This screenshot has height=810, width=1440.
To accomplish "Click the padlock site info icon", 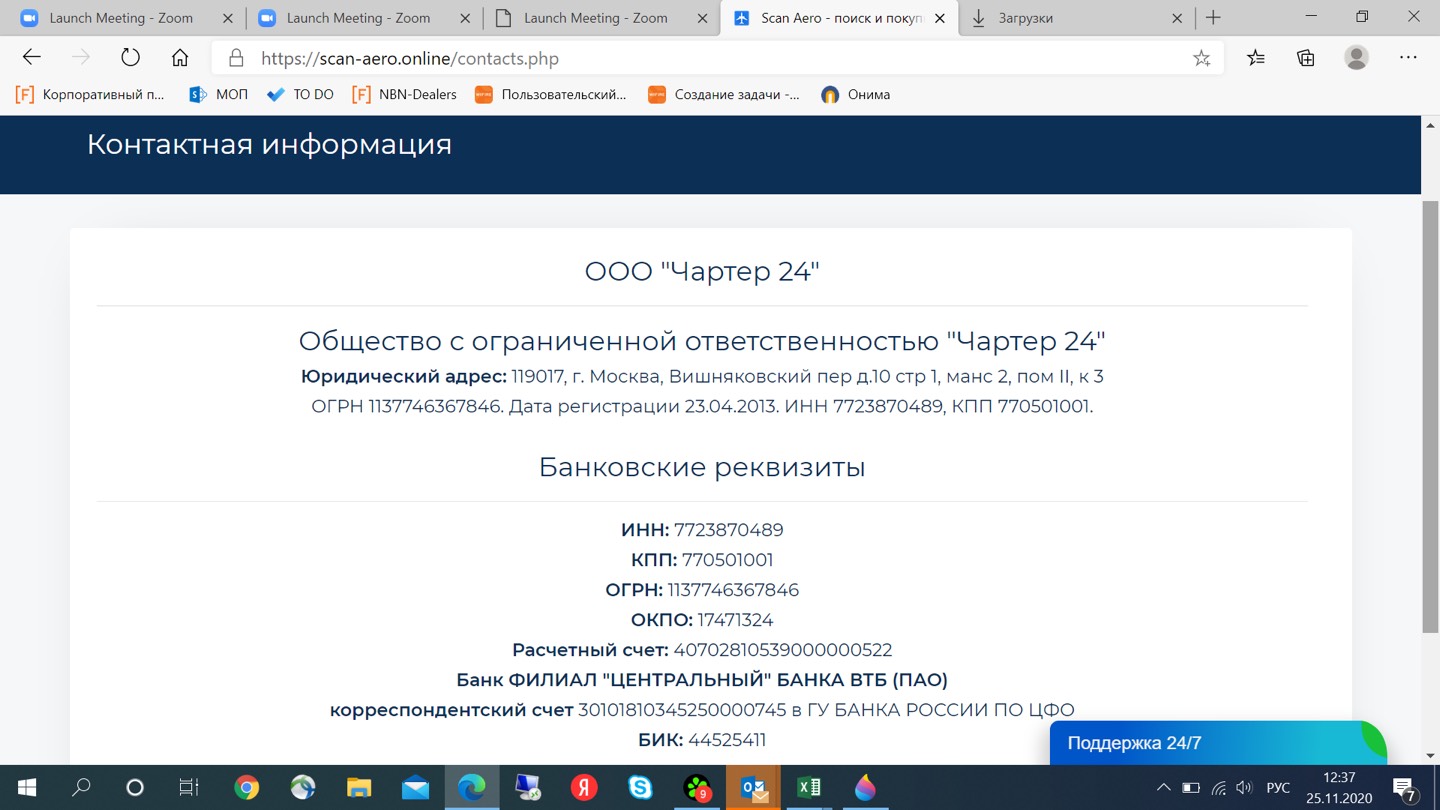I will coord(236,58).
